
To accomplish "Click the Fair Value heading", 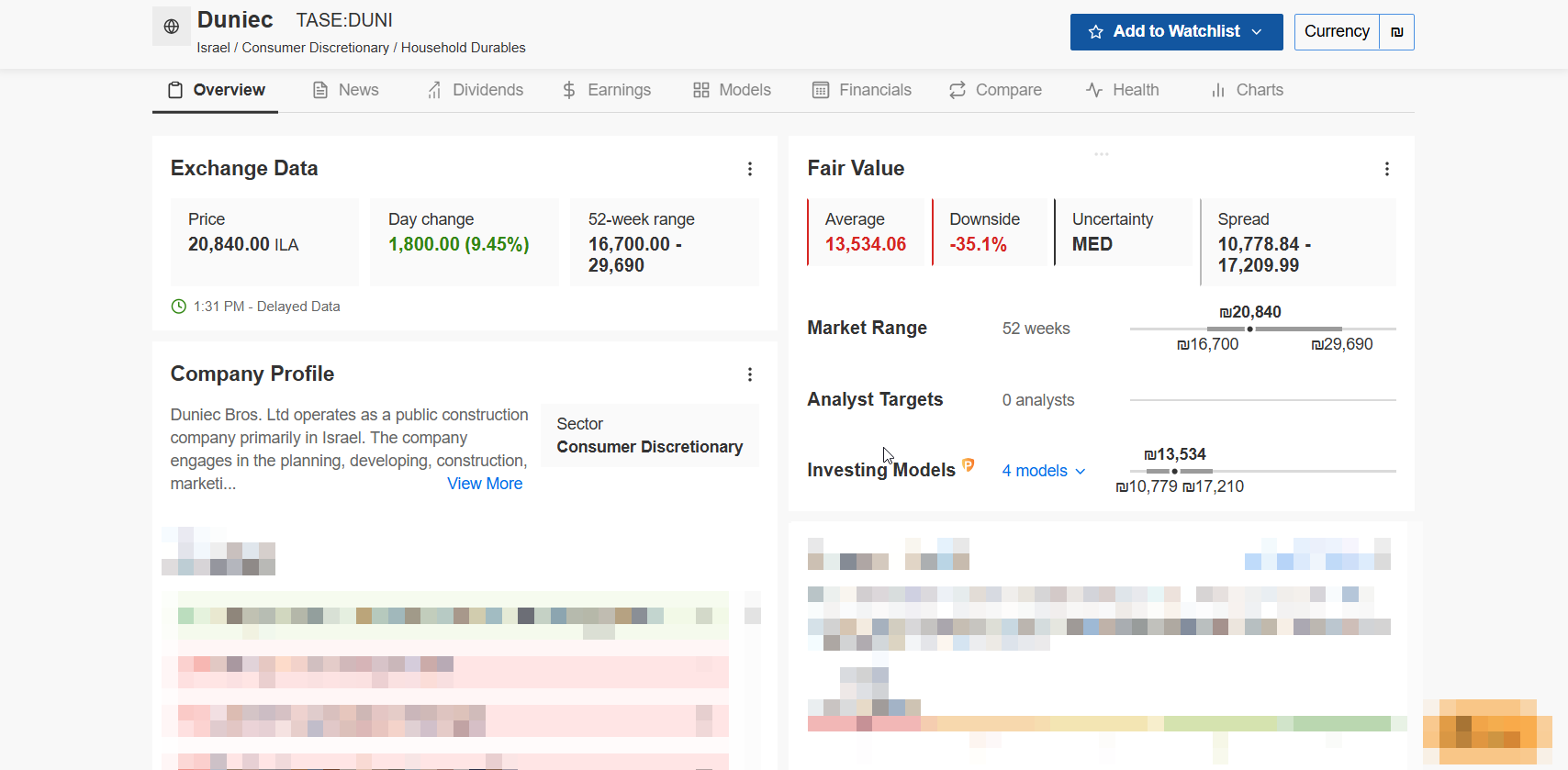I will tap(856, 169).
